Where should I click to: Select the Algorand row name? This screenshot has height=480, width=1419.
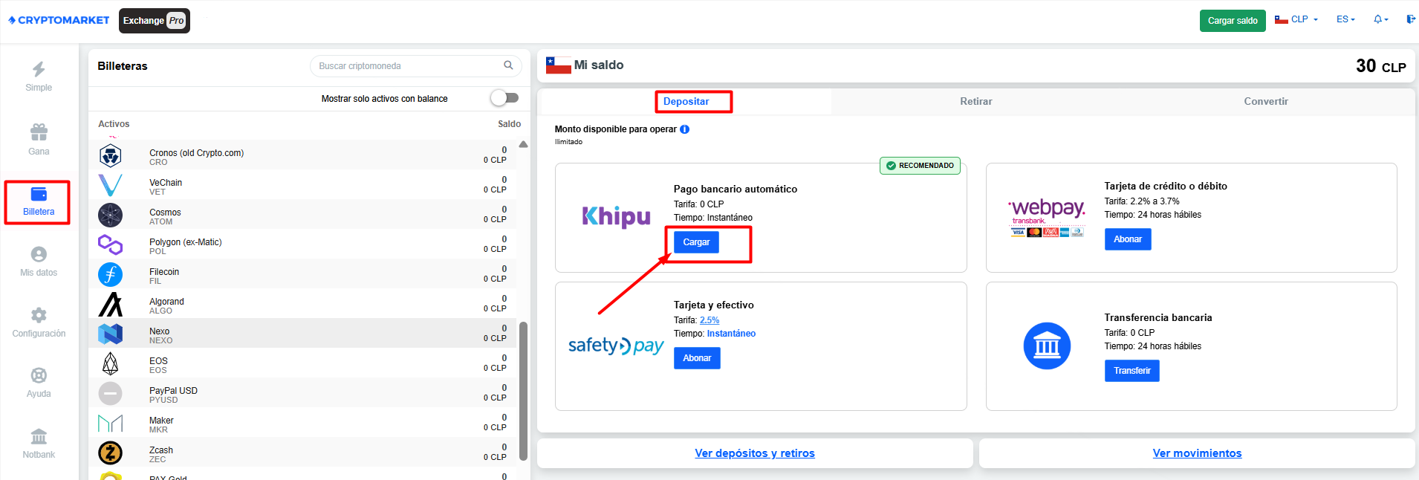click(166, 301)
